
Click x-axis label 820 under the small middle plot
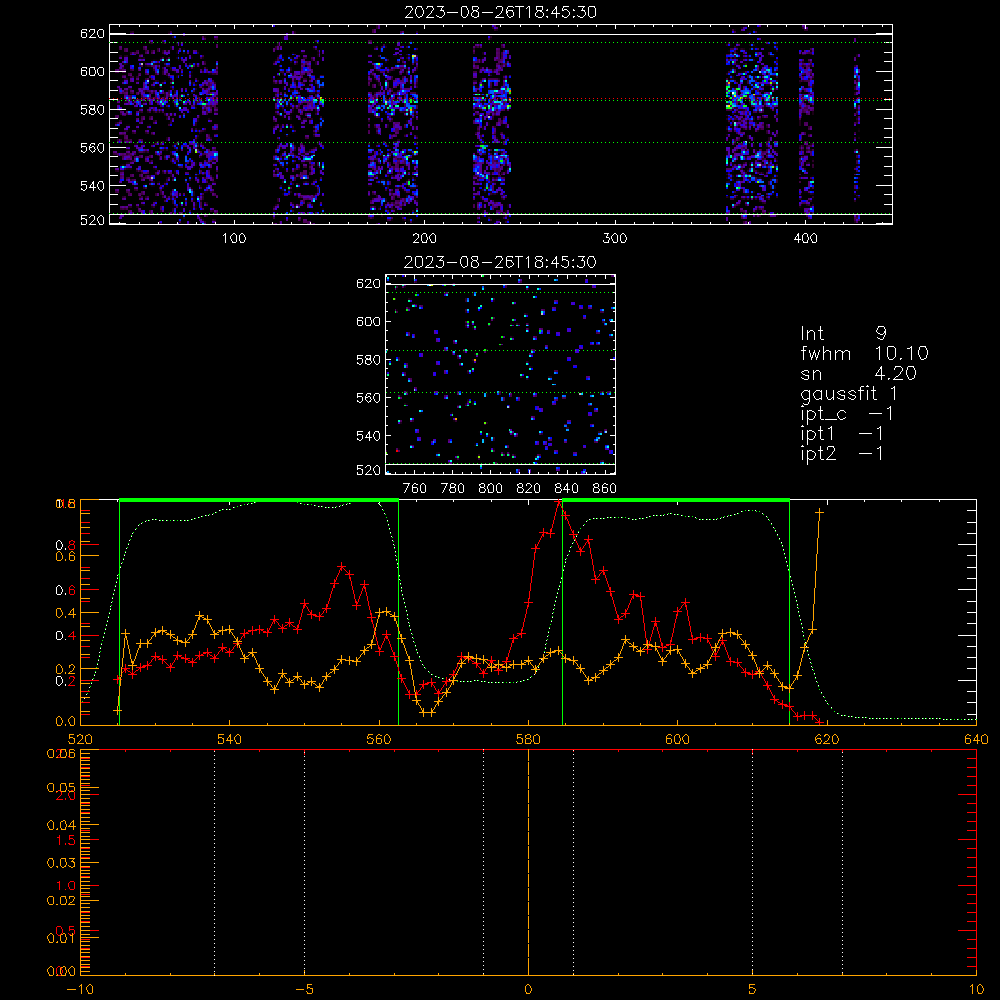(528, 489)
